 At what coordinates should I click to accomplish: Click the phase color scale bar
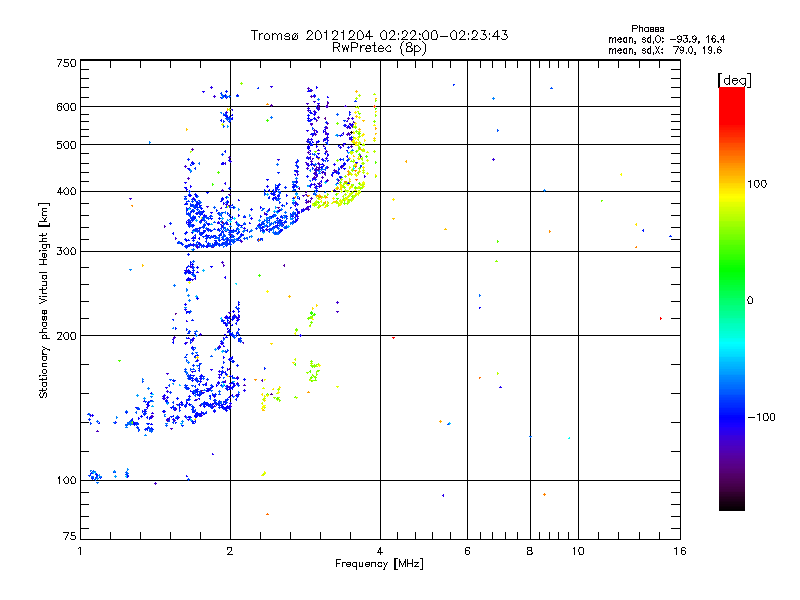pyautogui.click(x=732, y=298)
